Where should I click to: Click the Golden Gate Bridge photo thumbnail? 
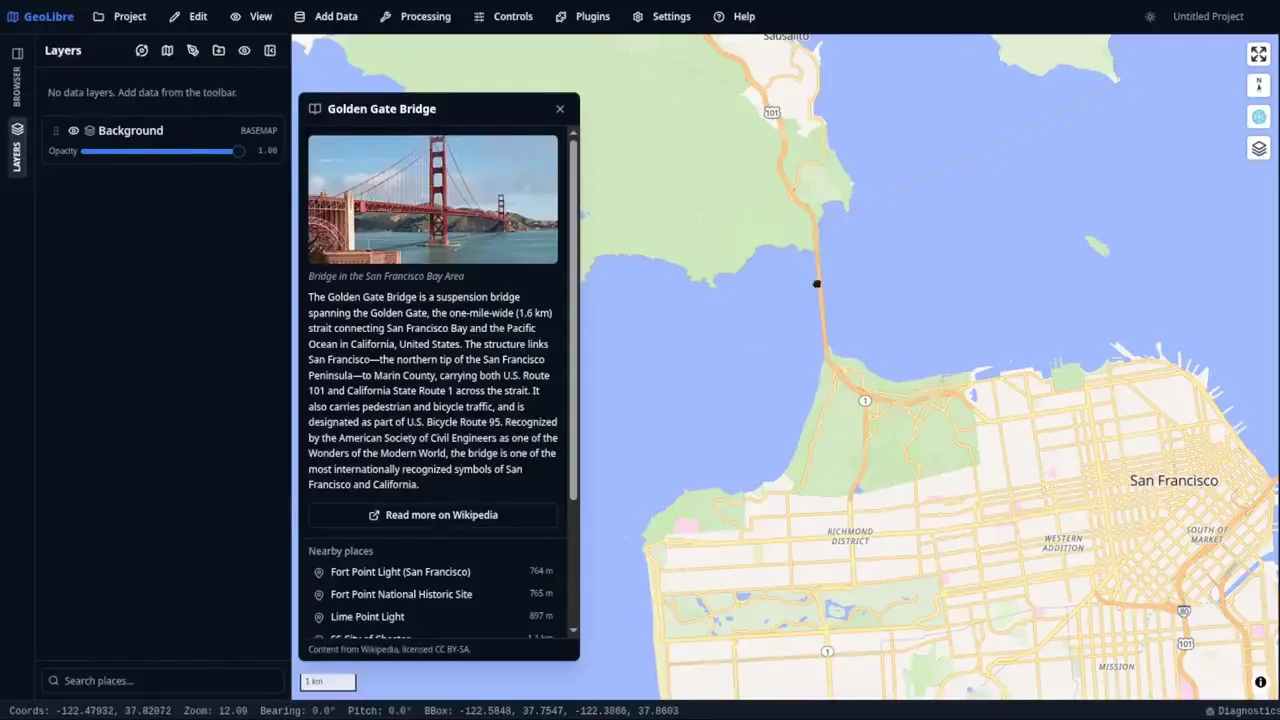(433, 199)
